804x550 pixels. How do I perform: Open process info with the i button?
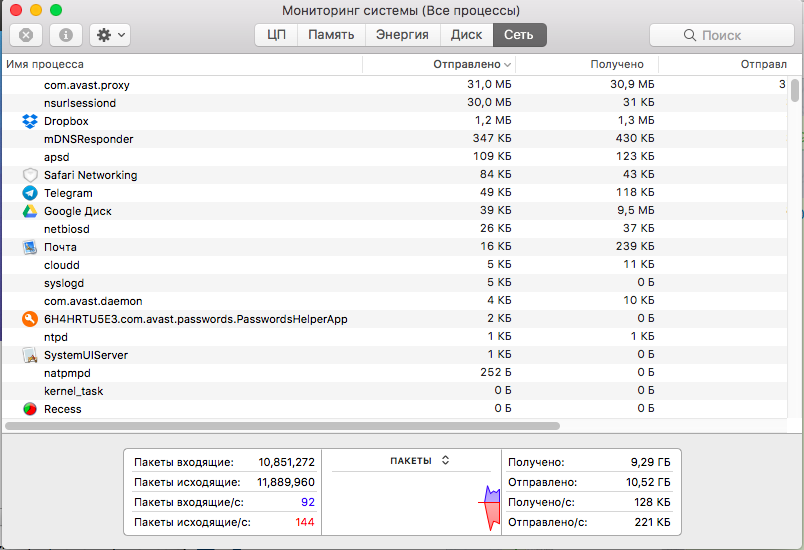point(66,35)
